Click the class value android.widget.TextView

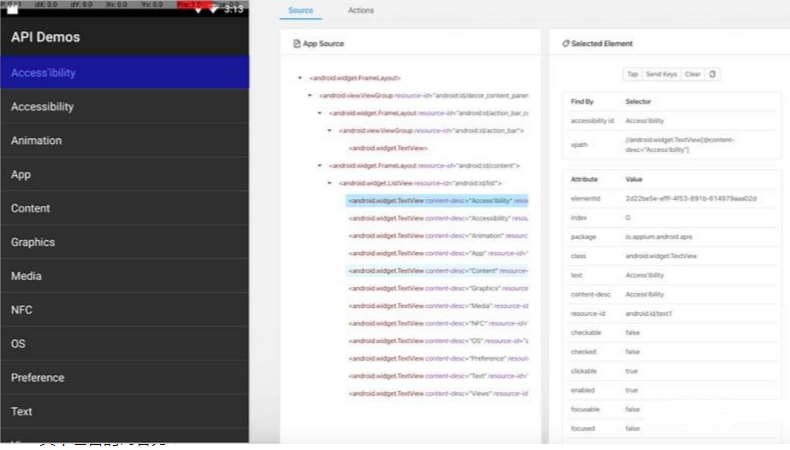pos(661,256)
